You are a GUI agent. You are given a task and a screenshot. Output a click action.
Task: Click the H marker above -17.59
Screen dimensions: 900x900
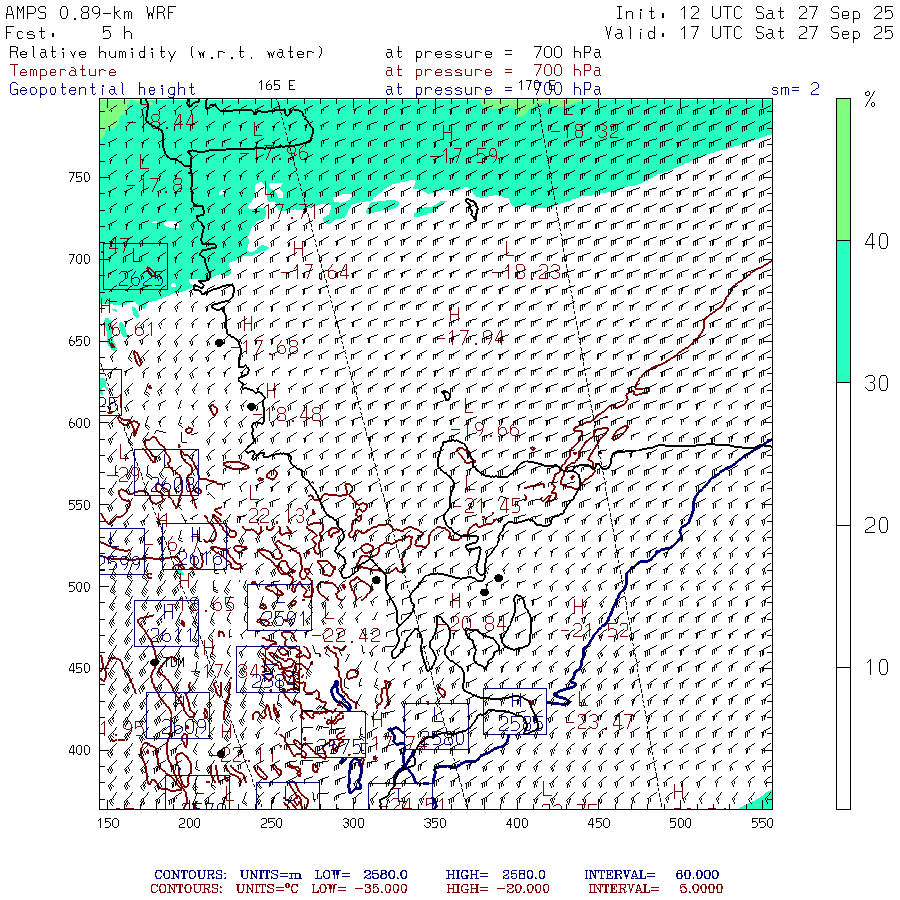click(447, 133)
